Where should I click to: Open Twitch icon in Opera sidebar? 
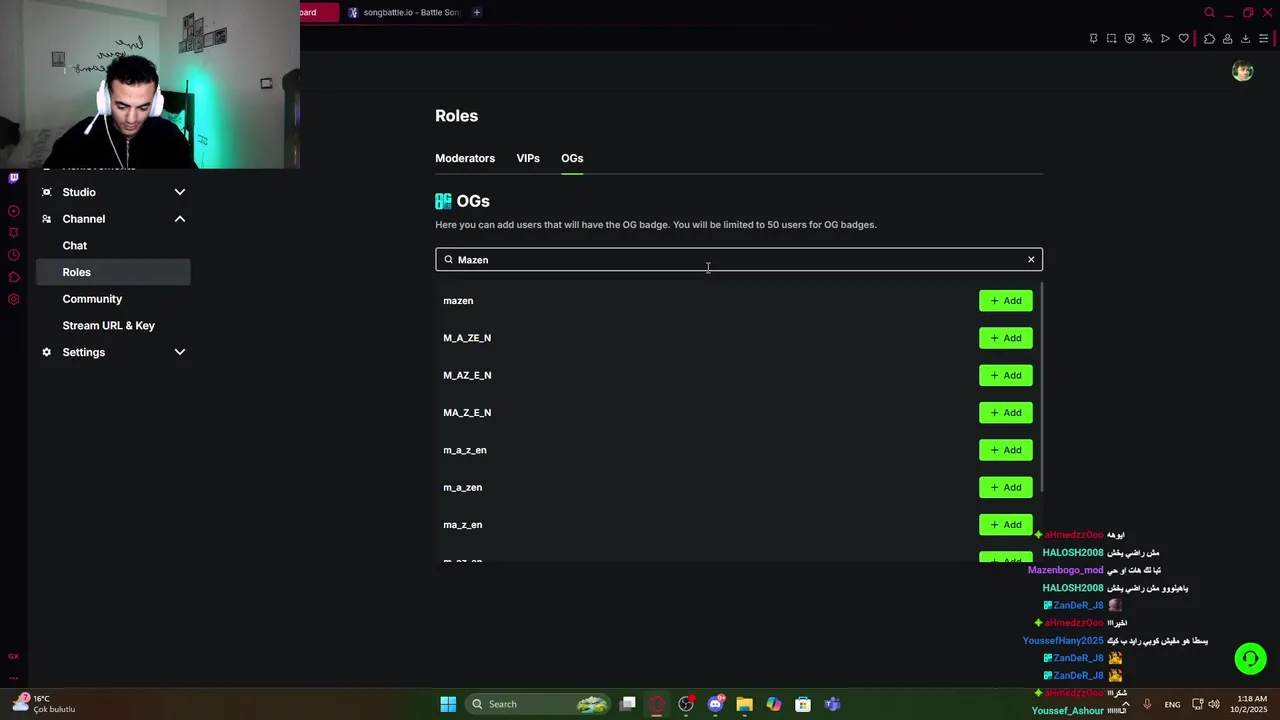click(13, 178)
